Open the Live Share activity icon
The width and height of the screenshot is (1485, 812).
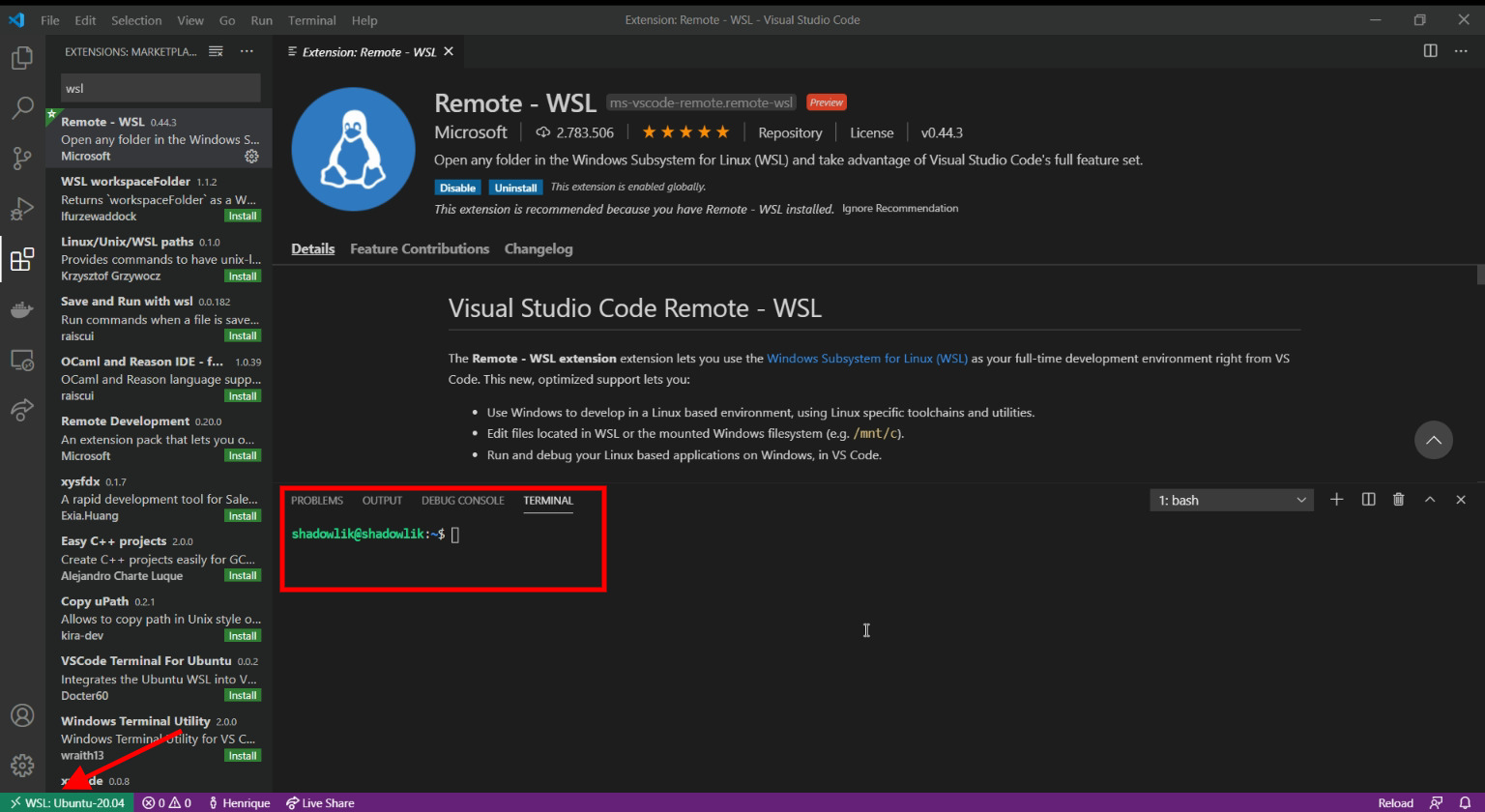pyautogui.click(x=22, y=410)
